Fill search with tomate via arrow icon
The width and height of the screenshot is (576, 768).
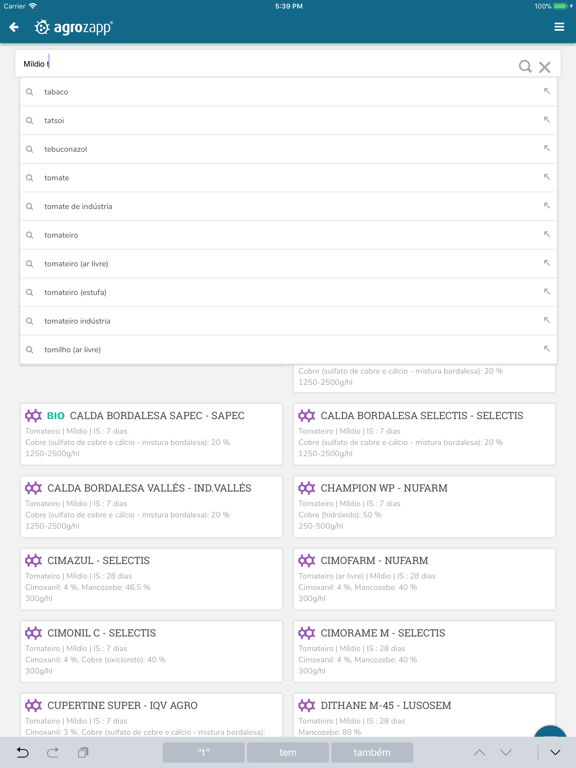(x=547, y=177)
